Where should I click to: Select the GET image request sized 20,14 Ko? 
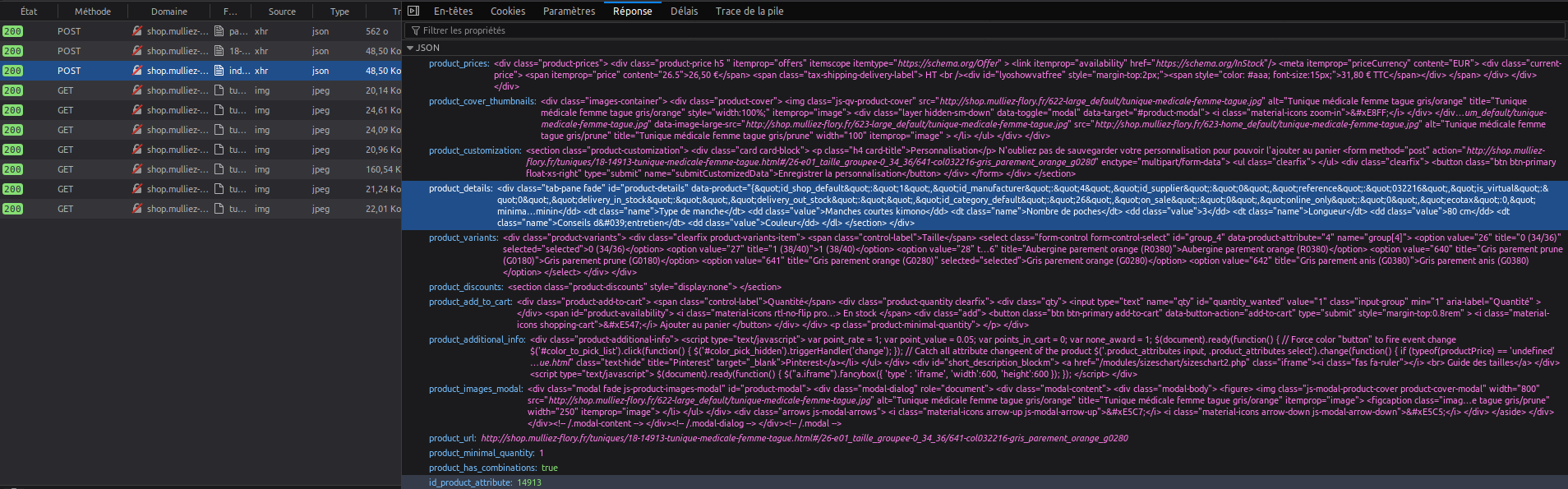coord(201,90)
